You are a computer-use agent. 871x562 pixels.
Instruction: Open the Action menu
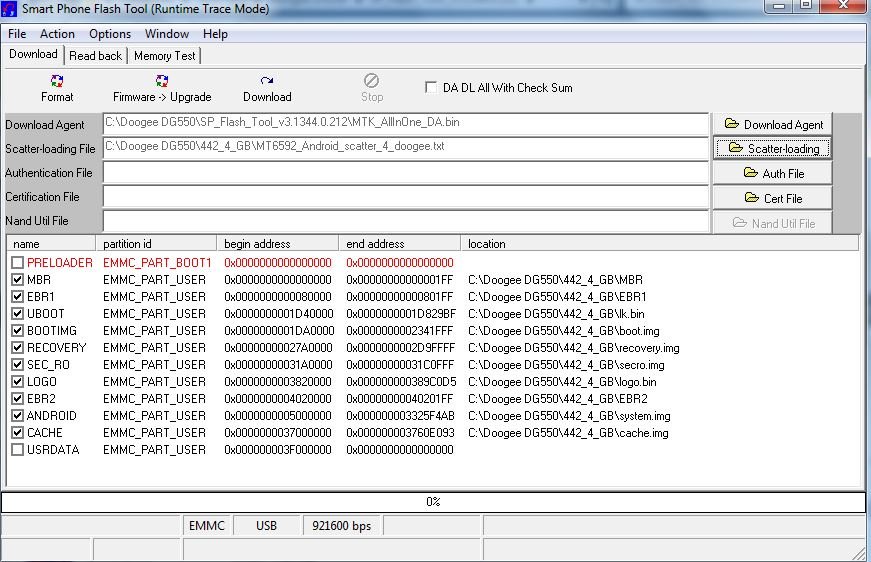click(57, 34)
